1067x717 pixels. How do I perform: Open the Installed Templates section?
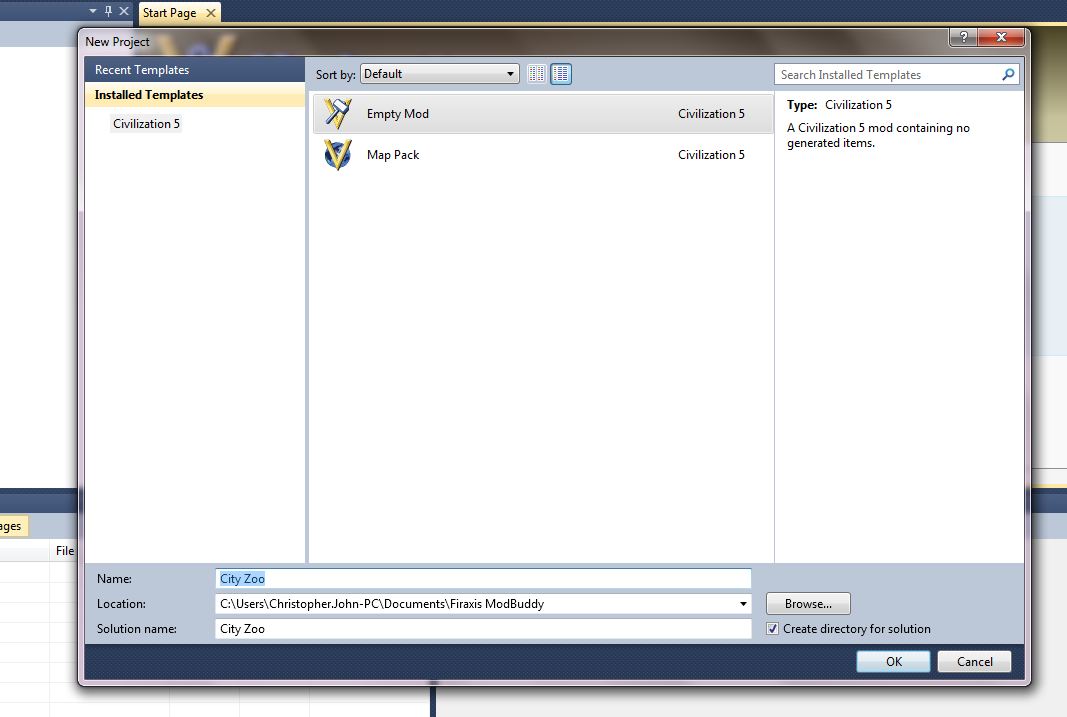coord(195,95)
